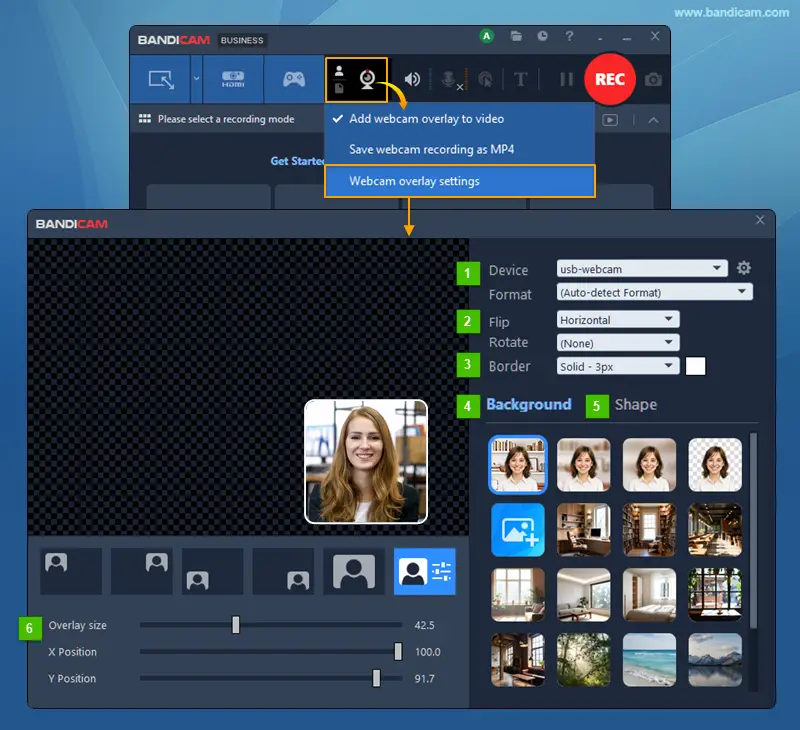
Task: Toggle mouse click effects icon
Action: click(485, 80)
